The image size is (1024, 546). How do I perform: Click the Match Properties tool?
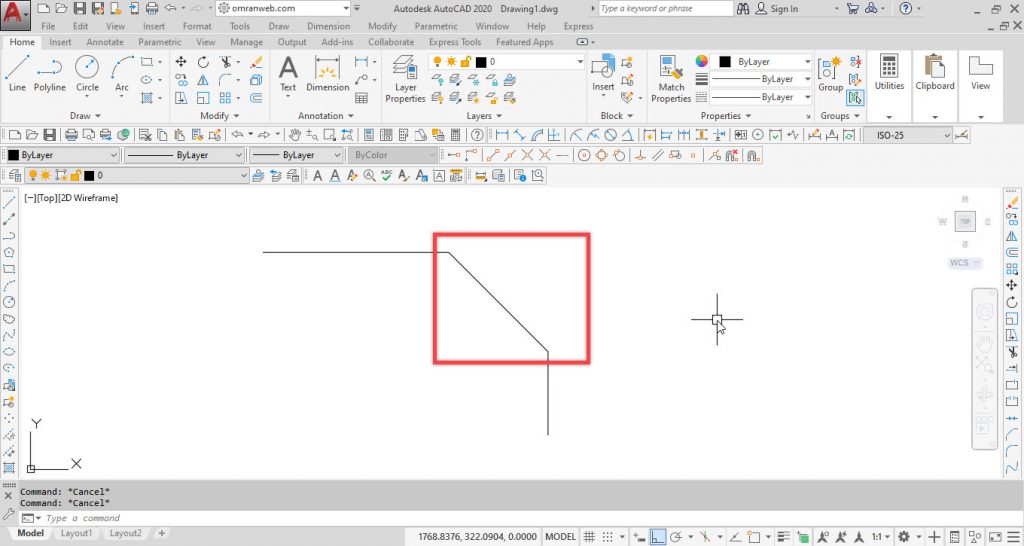pyautogui.click(x=671, y=80)
